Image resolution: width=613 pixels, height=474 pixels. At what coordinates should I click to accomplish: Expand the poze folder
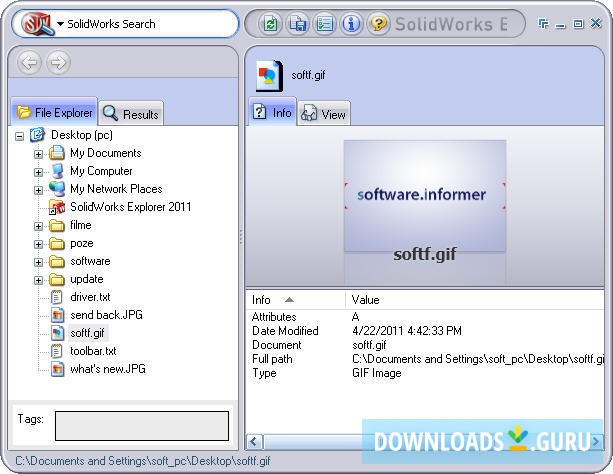[x=38, y=244]
